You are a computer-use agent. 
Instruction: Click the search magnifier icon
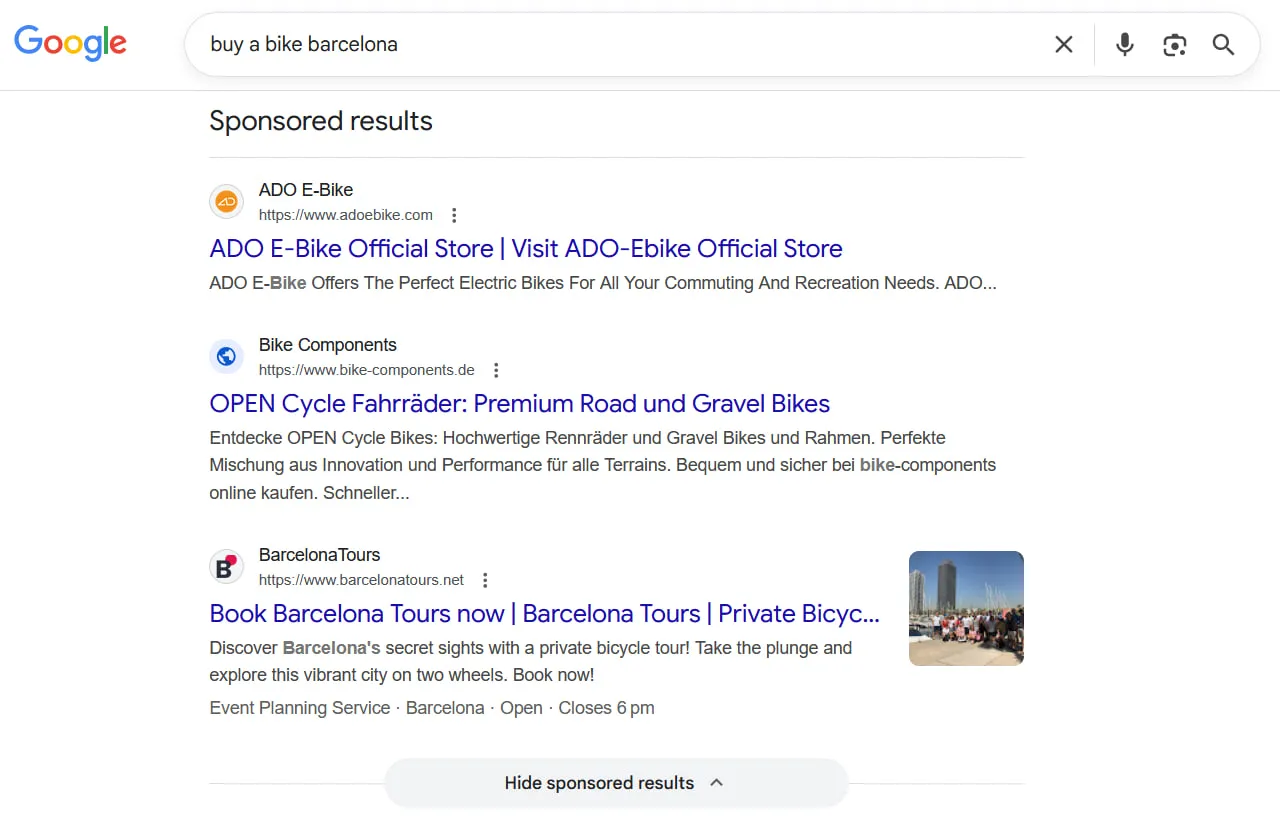[1223, 44]
